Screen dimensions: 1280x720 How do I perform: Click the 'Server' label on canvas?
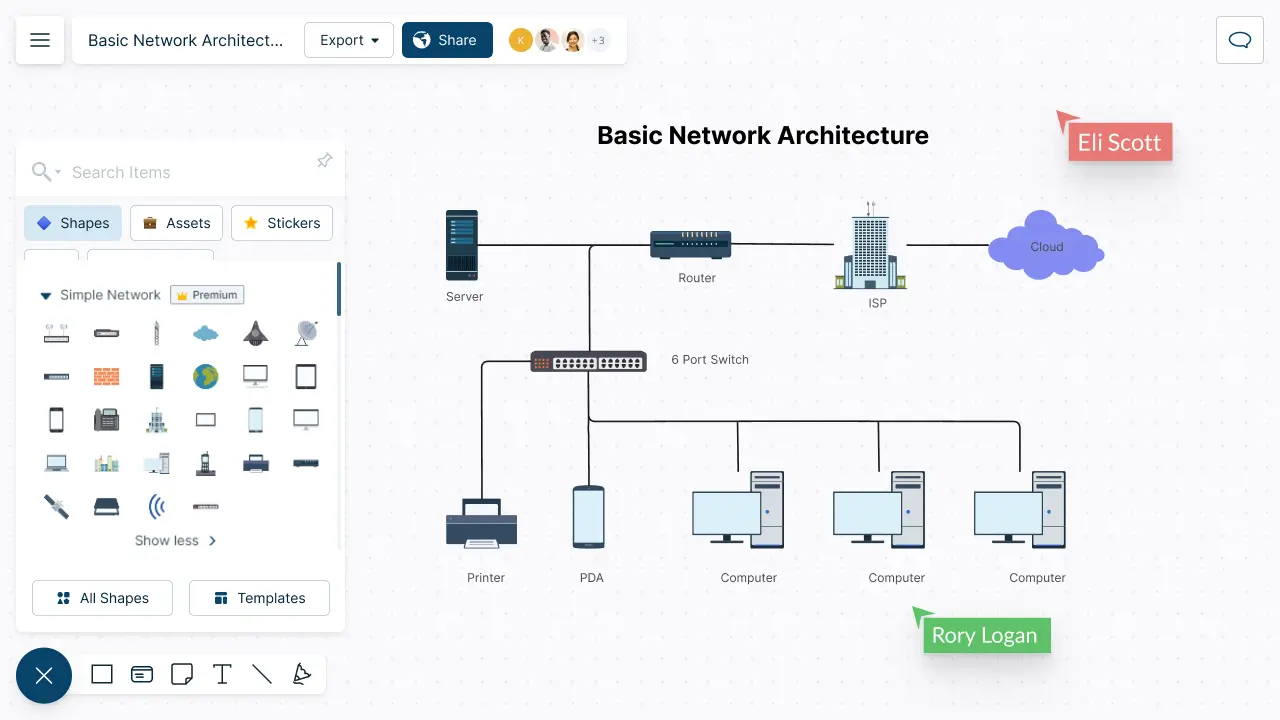[x=465, y=296]
